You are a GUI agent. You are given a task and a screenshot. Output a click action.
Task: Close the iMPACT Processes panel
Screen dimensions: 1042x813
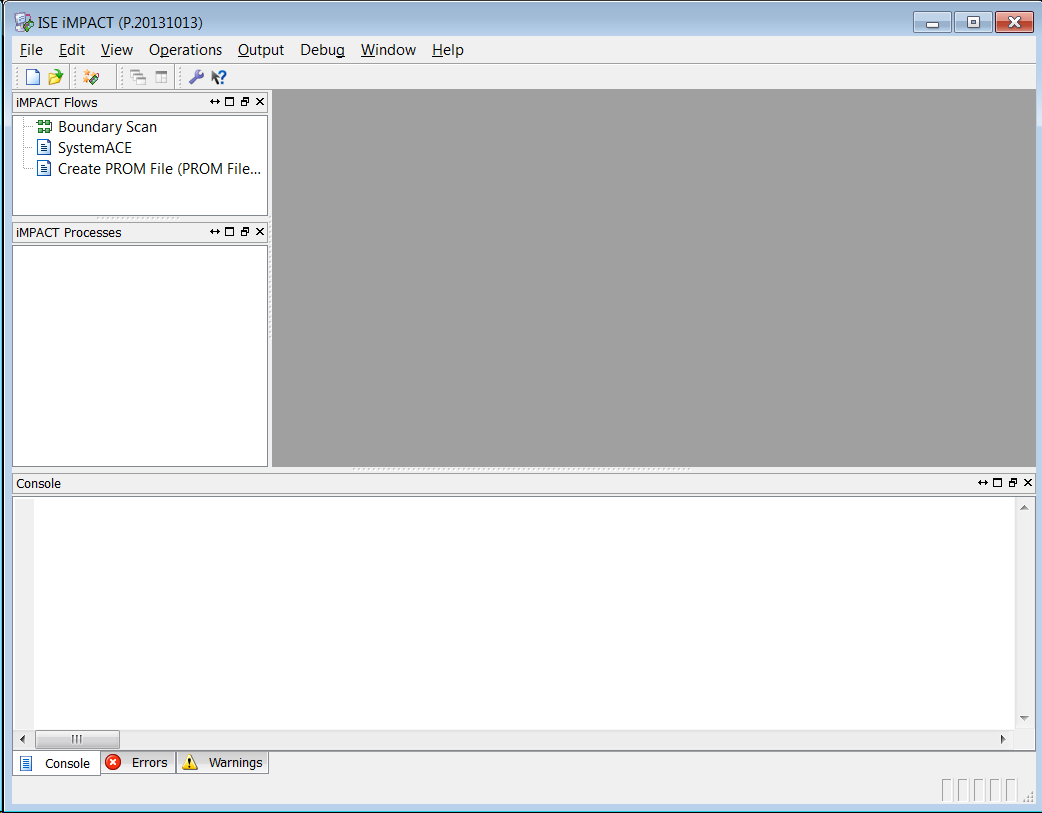[260, 231]
